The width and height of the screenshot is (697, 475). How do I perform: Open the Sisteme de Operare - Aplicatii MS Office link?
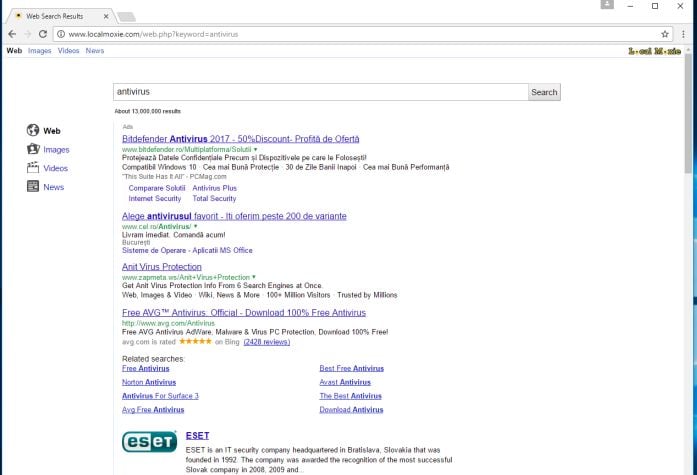tap(187, 250)
